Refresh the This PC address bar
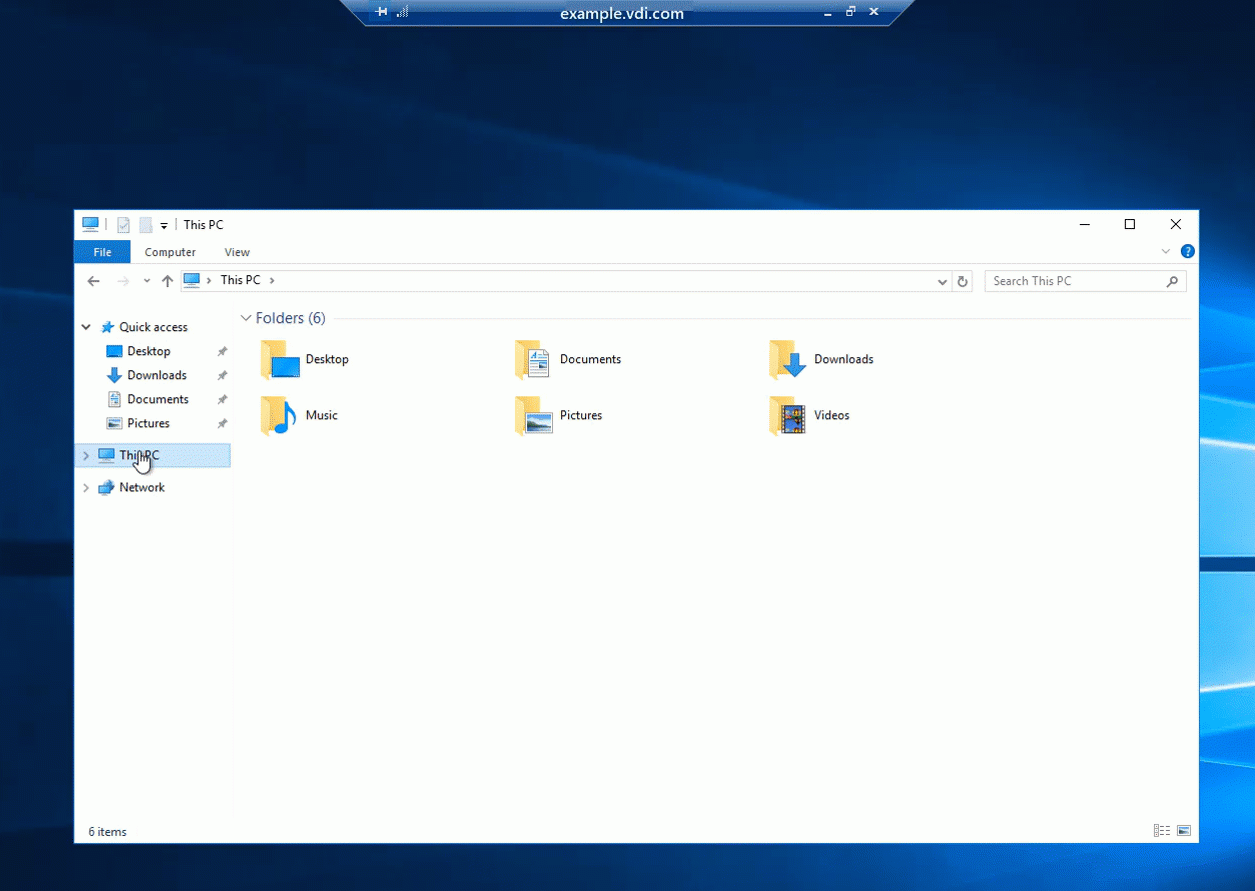Screen dimensions: 1255x891 pyautogui.click(x=962, y=282)
